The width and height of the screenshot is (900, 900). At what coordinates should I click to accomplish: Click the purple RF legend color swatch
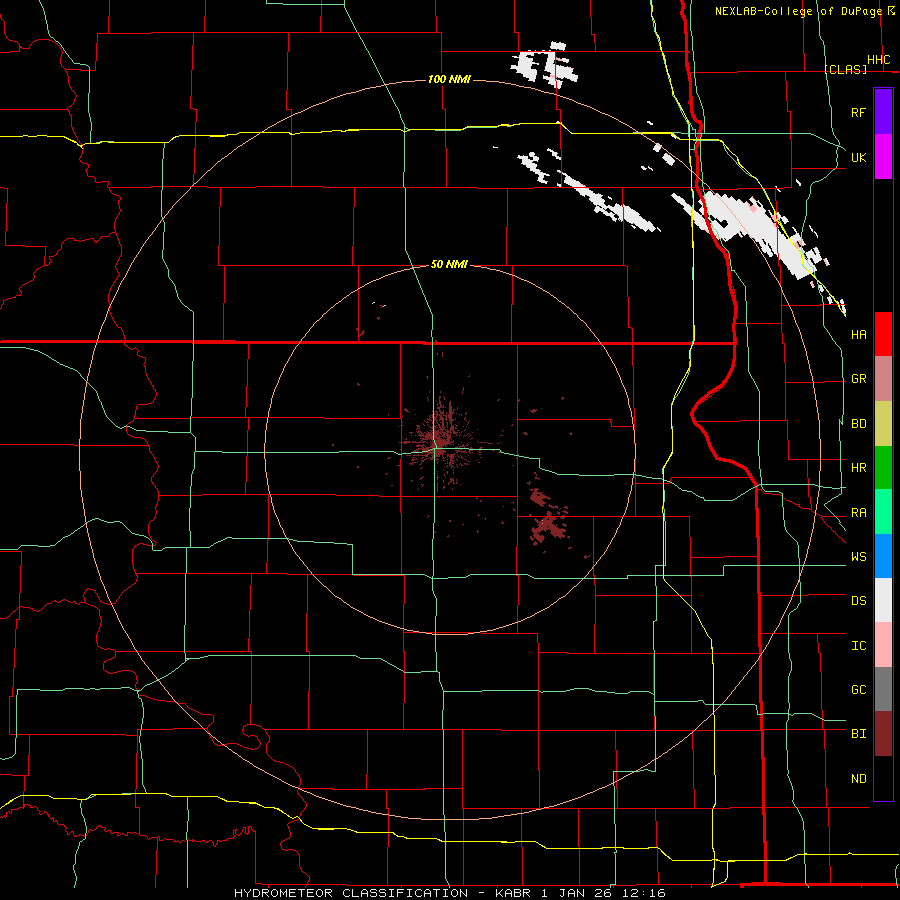click(x=883, y=112)
